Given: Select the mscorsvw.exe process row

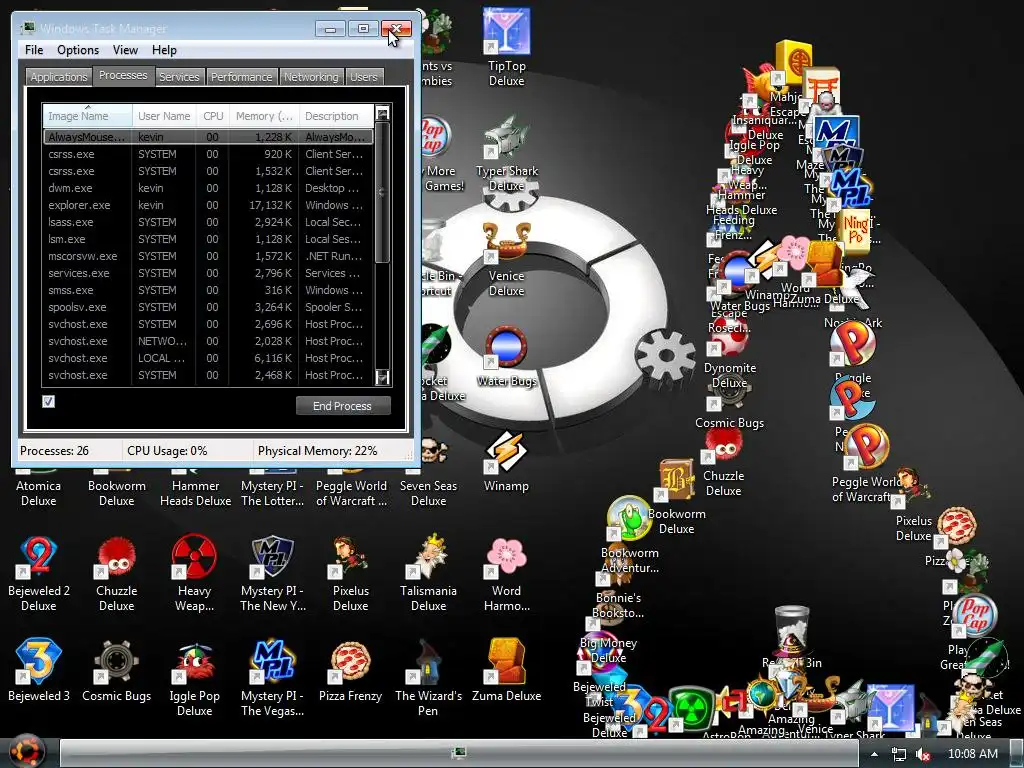Looking at the screenshot, I should 208,256.
